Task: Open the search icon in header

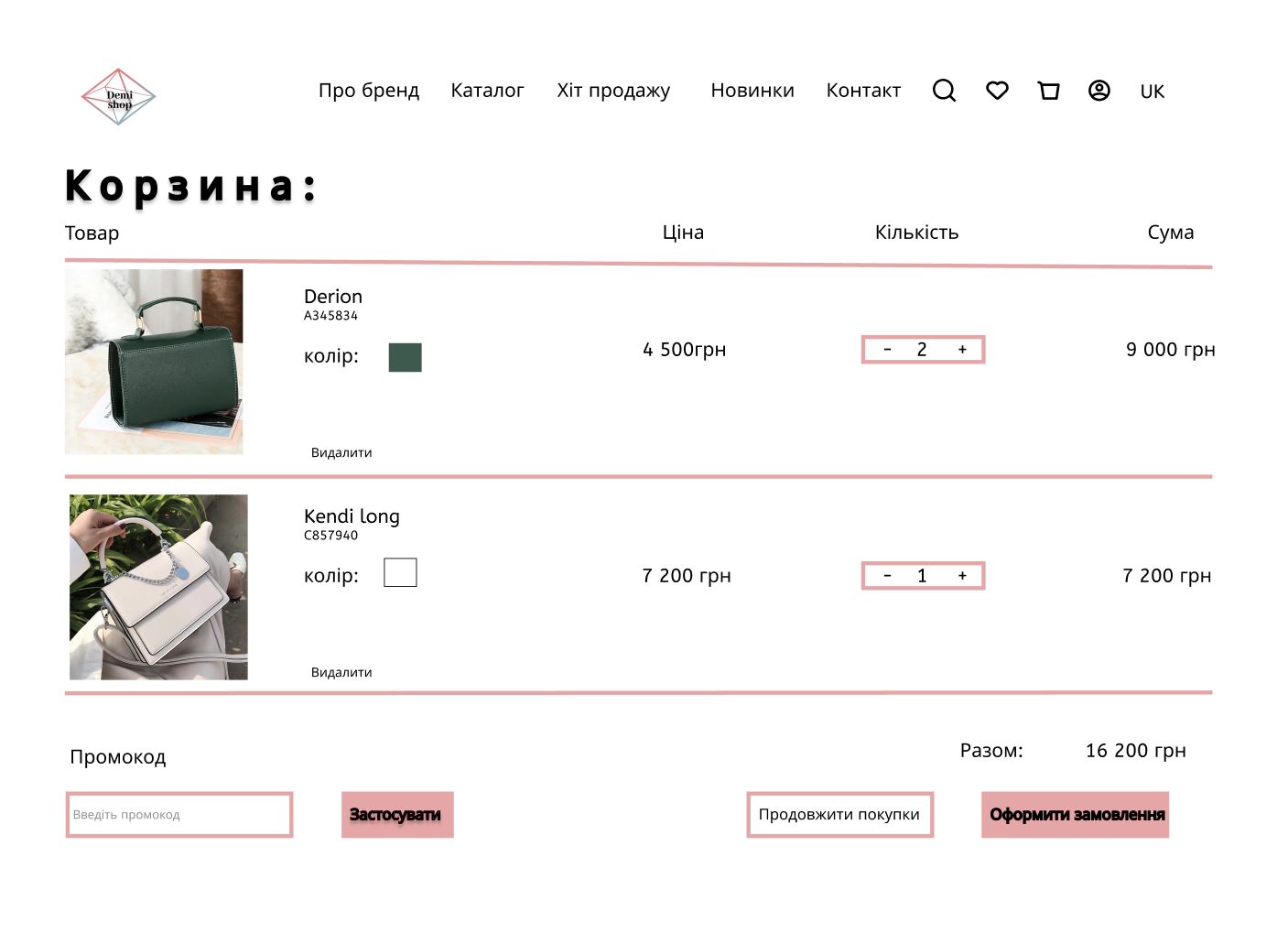Action: 944,91
